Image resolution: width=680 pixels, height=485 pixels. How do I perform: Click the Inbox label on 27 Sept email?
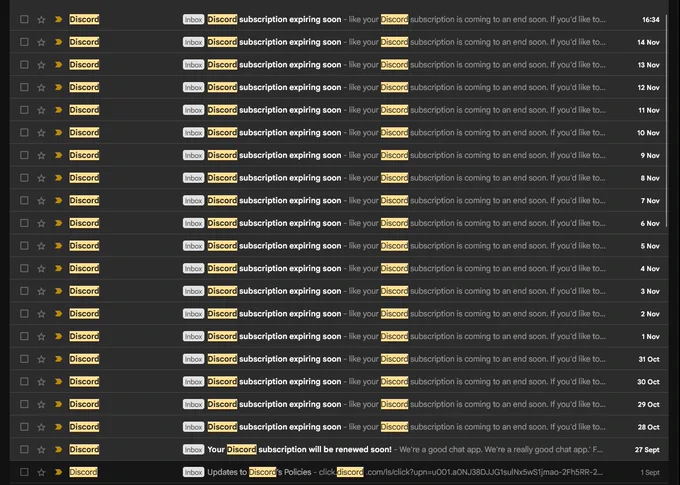[x=193, y=449]
